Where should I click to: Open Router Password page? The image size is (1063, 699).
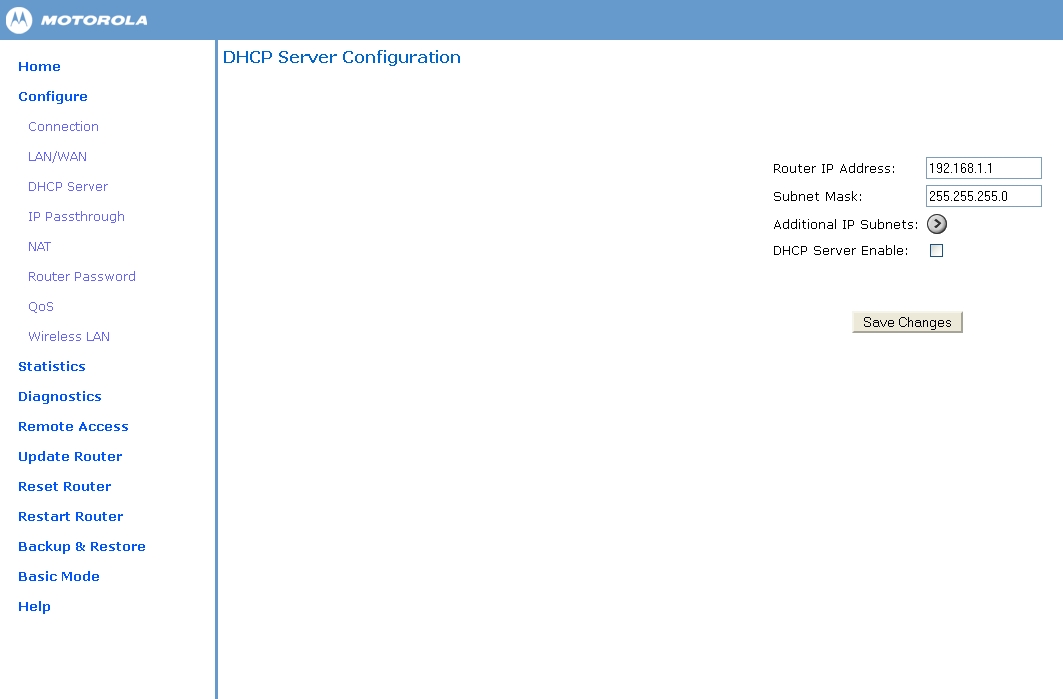81,277
